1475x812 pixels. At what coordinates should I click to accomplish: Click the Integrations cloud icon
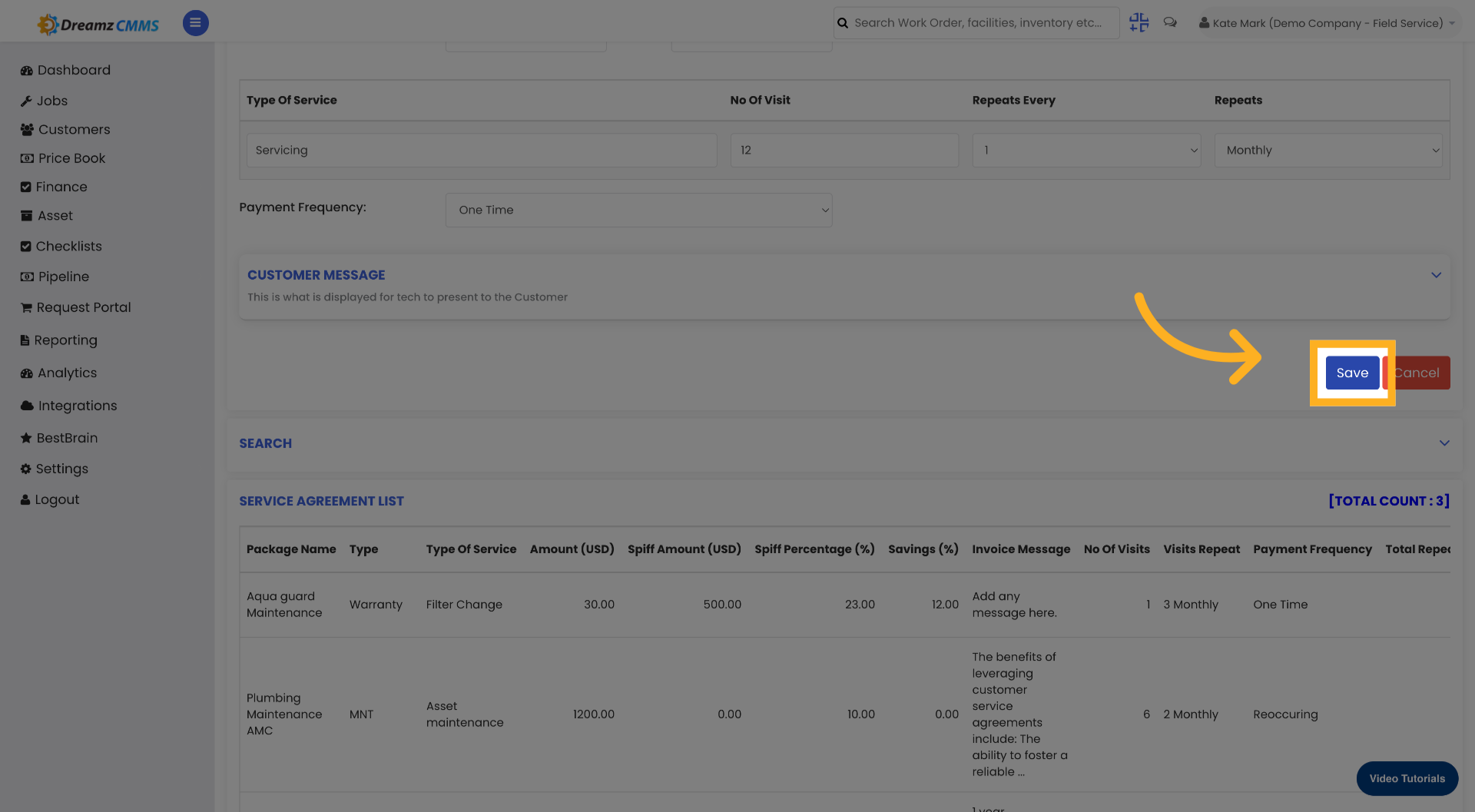tap(27, 406)
